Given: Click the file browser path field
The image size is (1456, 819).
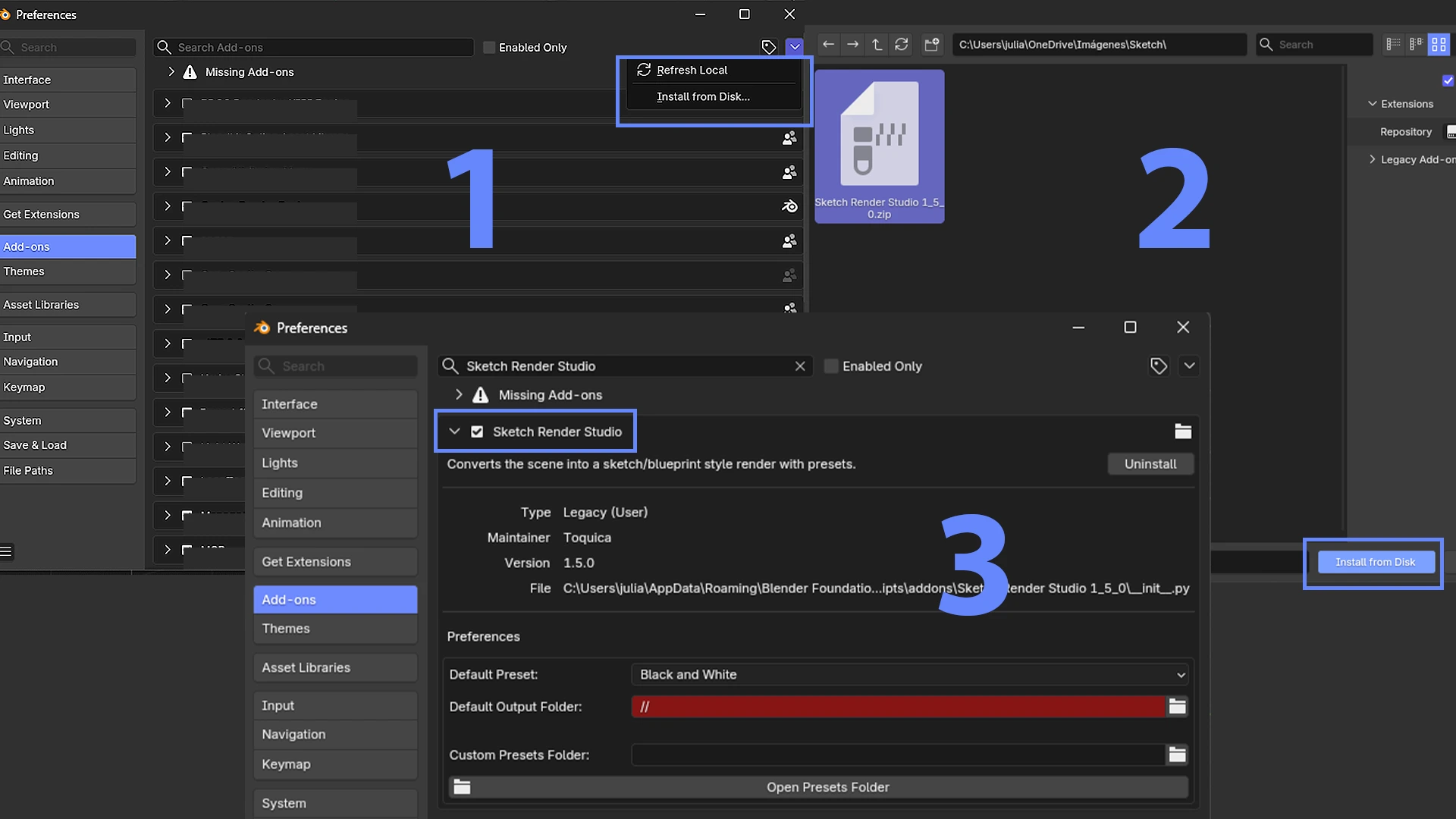Looking at the screenshot, I should (1099, 45).
